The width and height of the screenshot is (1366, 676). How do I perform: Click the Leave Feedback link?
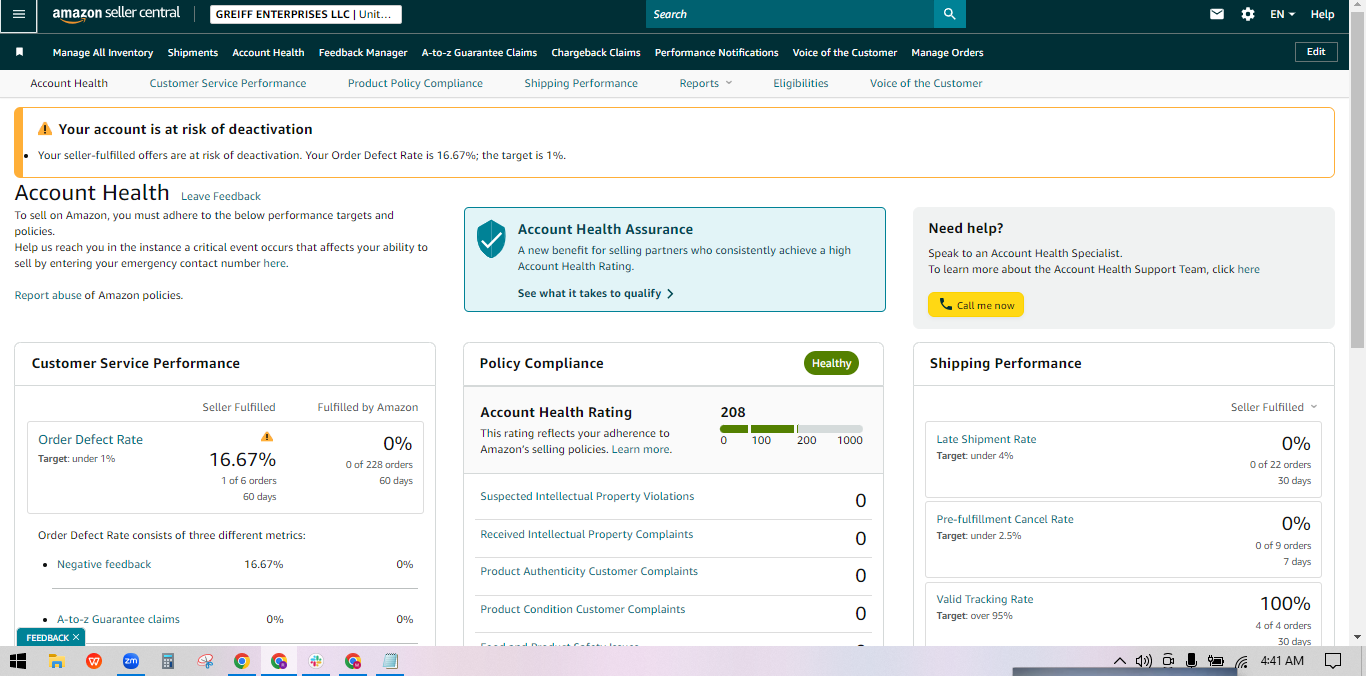pos(221,196)
